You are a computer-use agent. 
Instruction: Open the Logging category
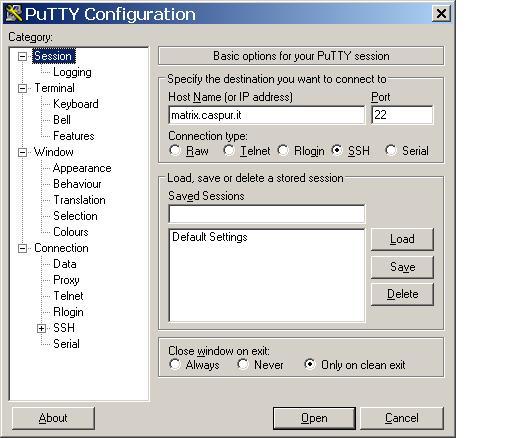coord(72,72)
